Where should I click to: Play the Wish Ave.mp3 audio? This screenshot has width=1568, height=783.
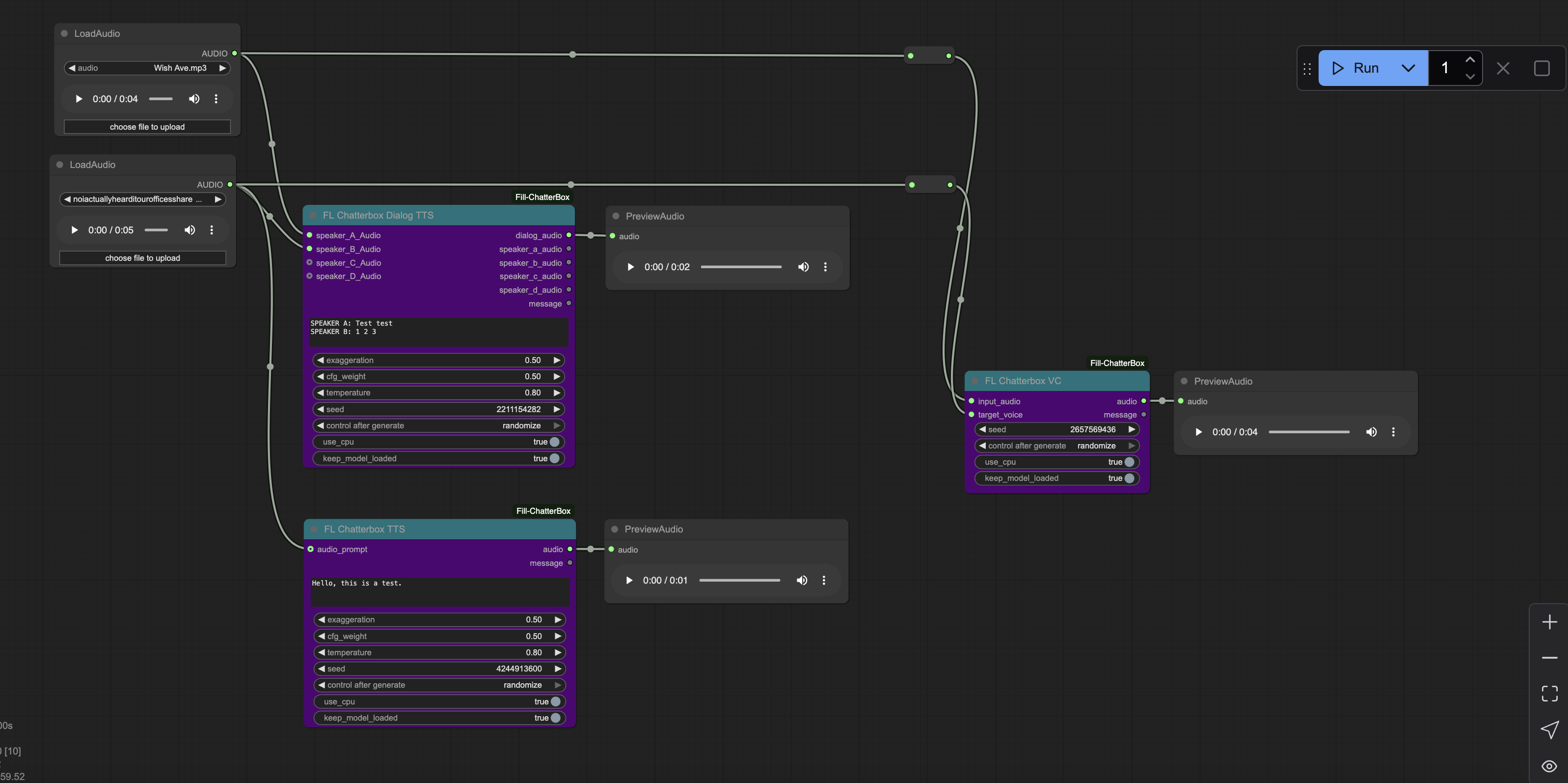(79, 99)
